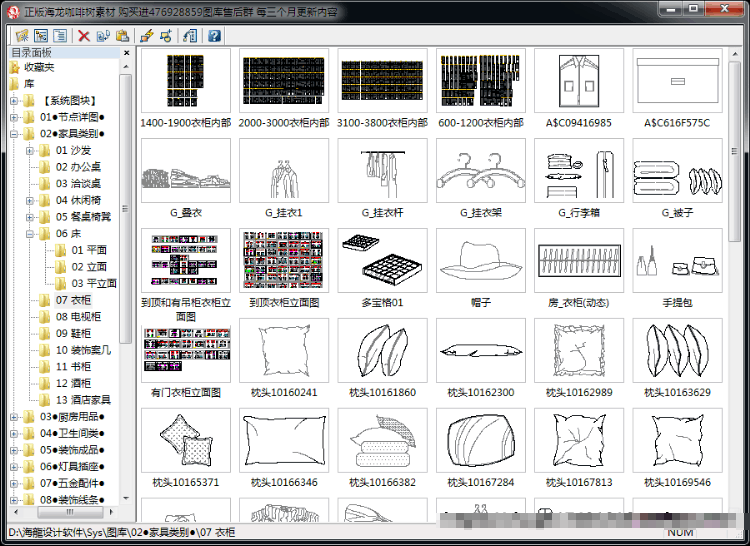
Task: Select the G_挂衣架 hanger thumbnail
Action: [481, 171]
